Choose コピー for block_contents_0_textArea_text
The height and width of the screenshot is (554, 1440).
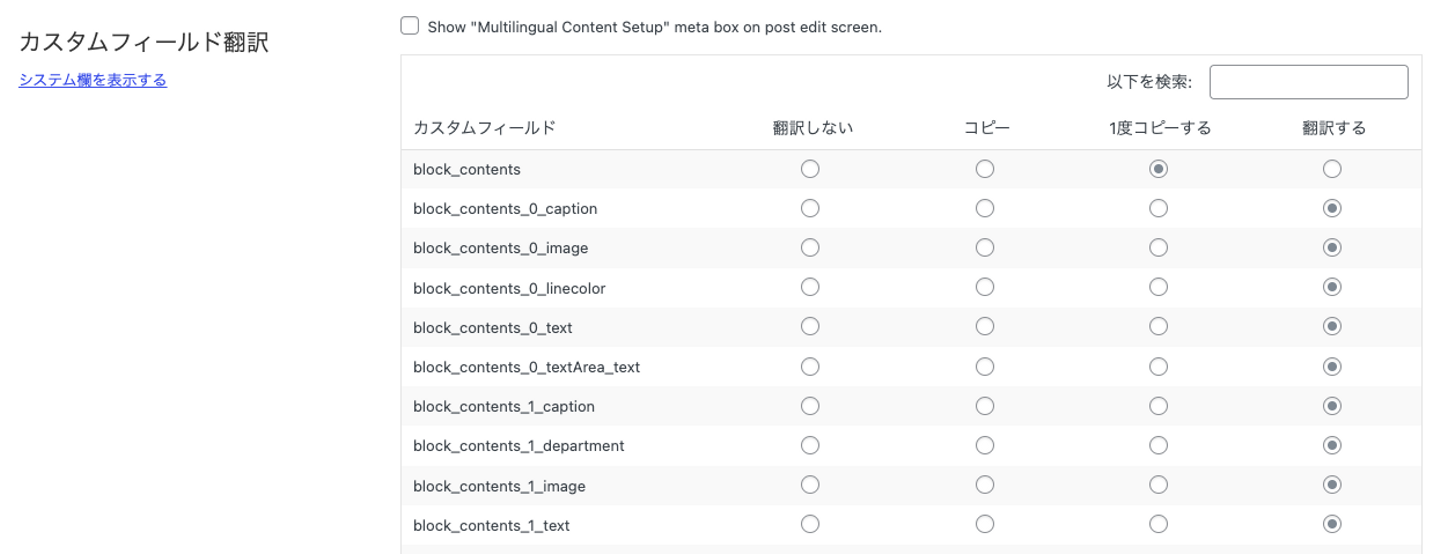coord(985,367)
